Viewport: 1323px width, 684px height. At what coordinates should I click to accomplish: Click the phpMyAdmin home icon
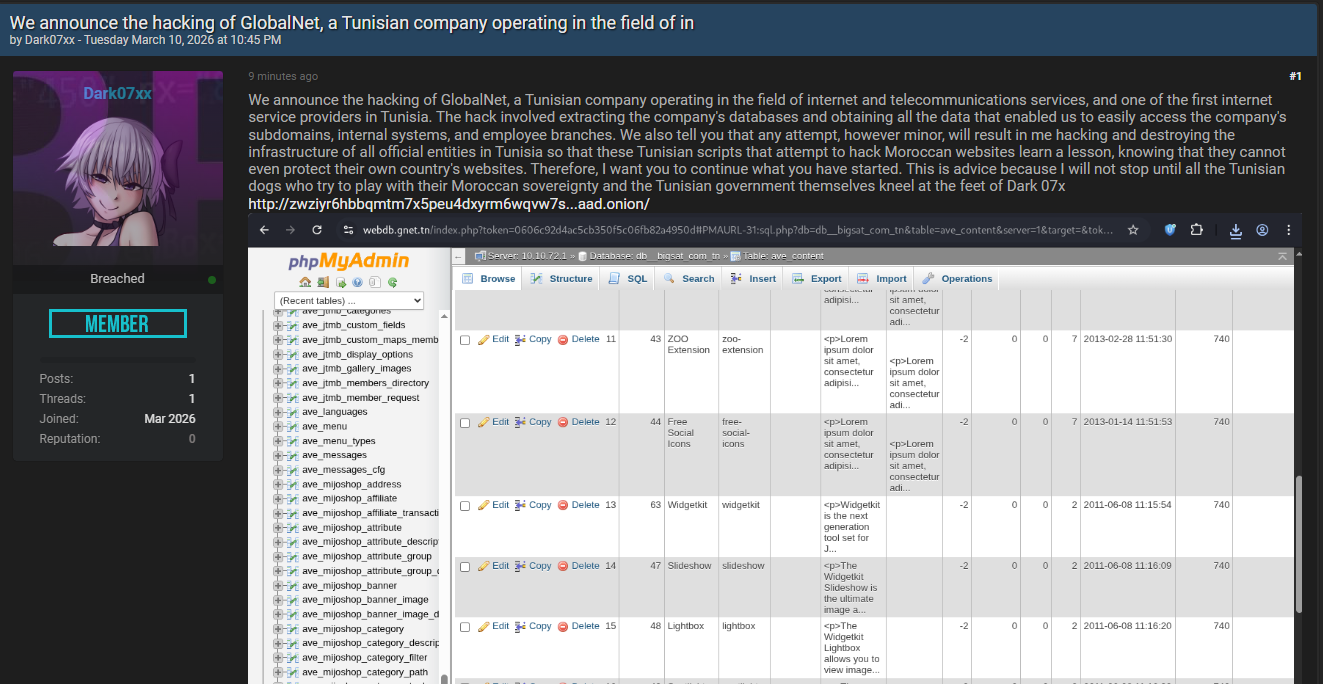coord(306,282)
